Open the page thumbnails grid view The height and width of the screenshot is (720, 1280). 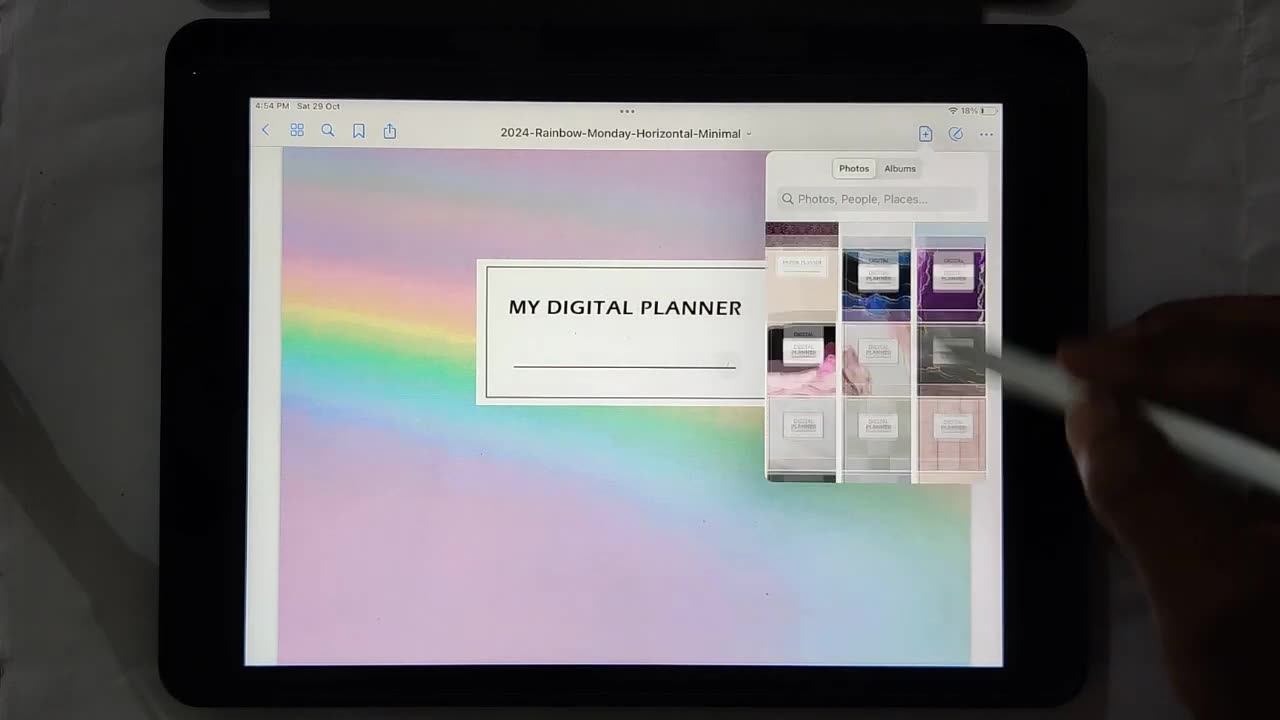[297, 130]
